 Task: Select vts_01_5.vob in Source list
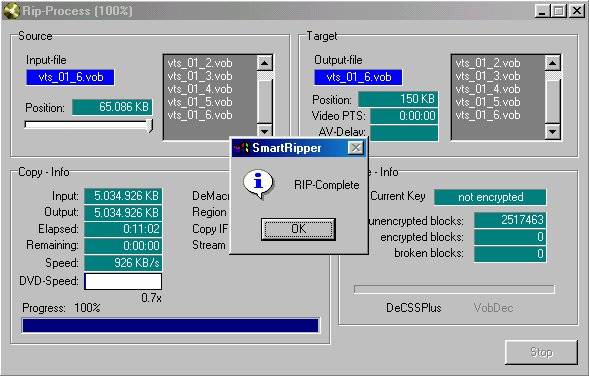tap(200, 102)
